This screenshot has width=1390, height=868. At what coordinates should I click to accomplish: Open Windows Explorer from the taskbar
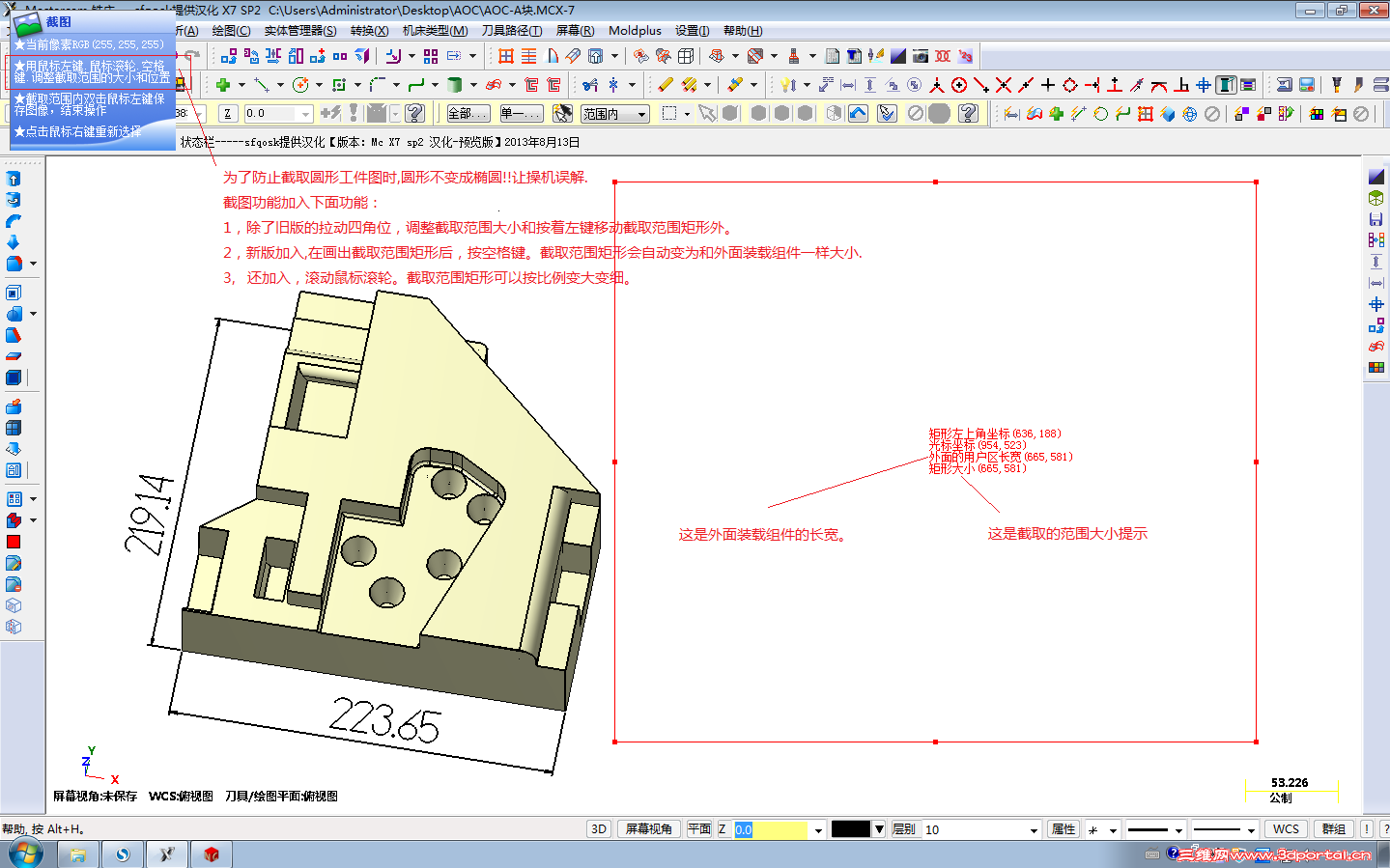click(x=78, y=854)
